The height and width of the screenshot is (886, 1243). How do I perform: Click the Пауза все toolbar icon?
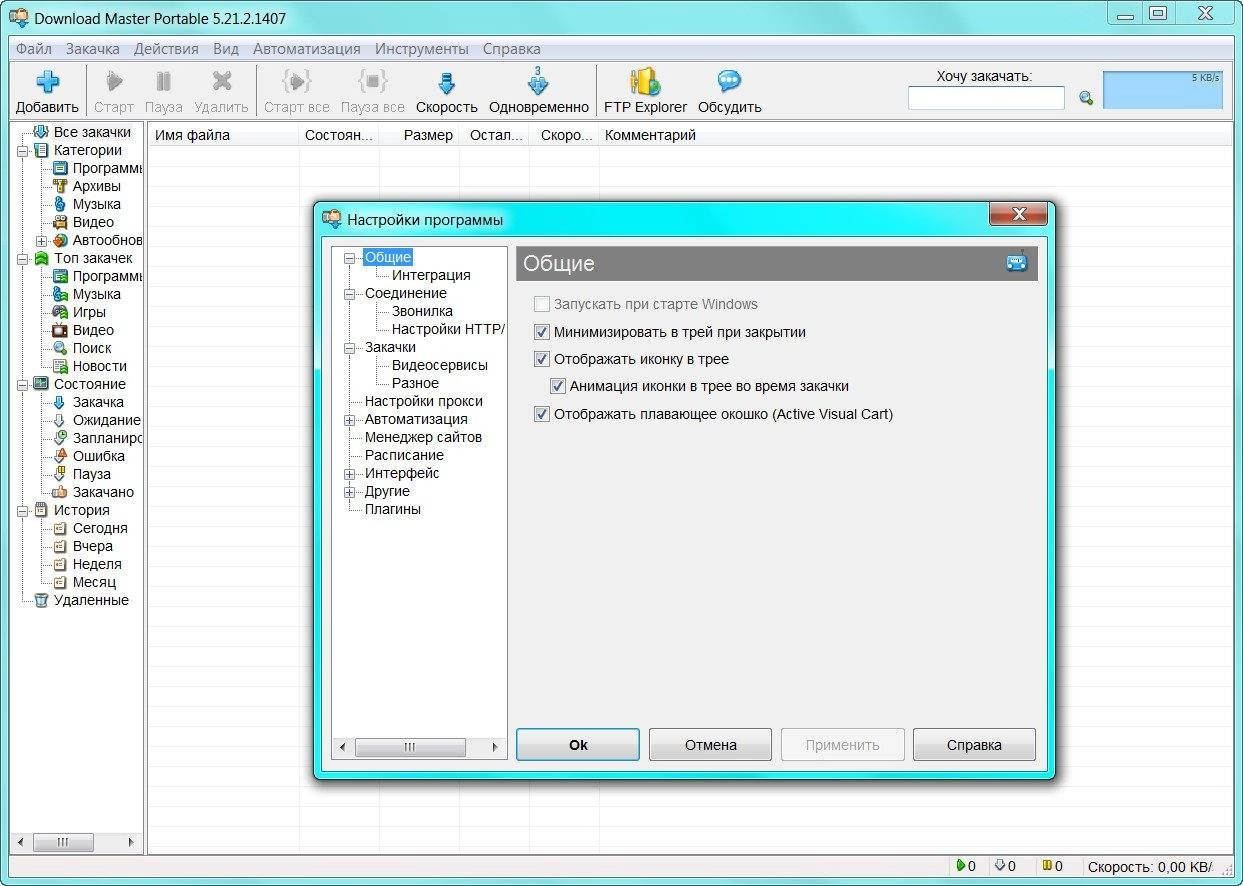coord(372,81)
